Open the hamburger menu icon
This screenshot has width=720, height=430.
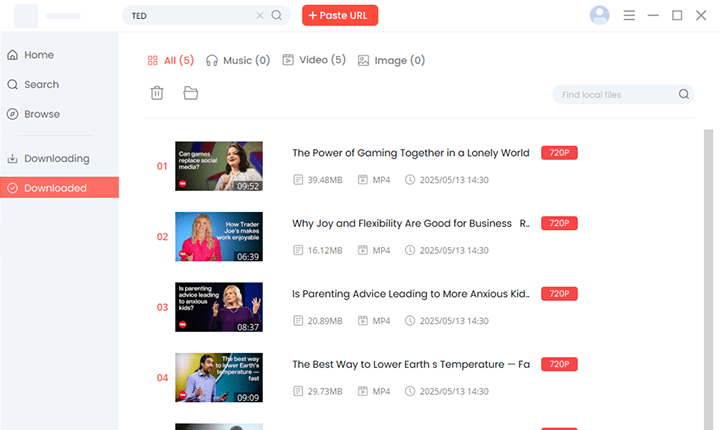pos(629,16)
